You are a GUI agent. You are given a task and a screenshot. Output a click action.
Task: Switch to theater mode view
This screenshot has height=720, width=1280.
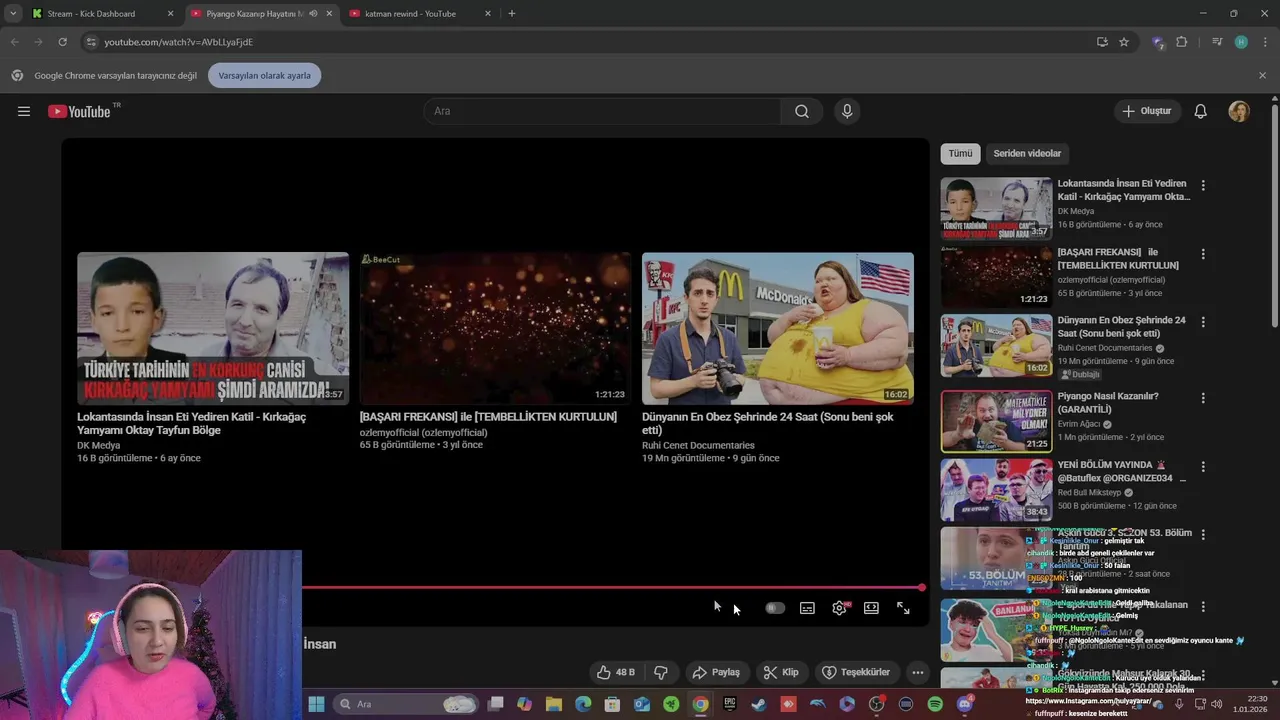point(871,608)
